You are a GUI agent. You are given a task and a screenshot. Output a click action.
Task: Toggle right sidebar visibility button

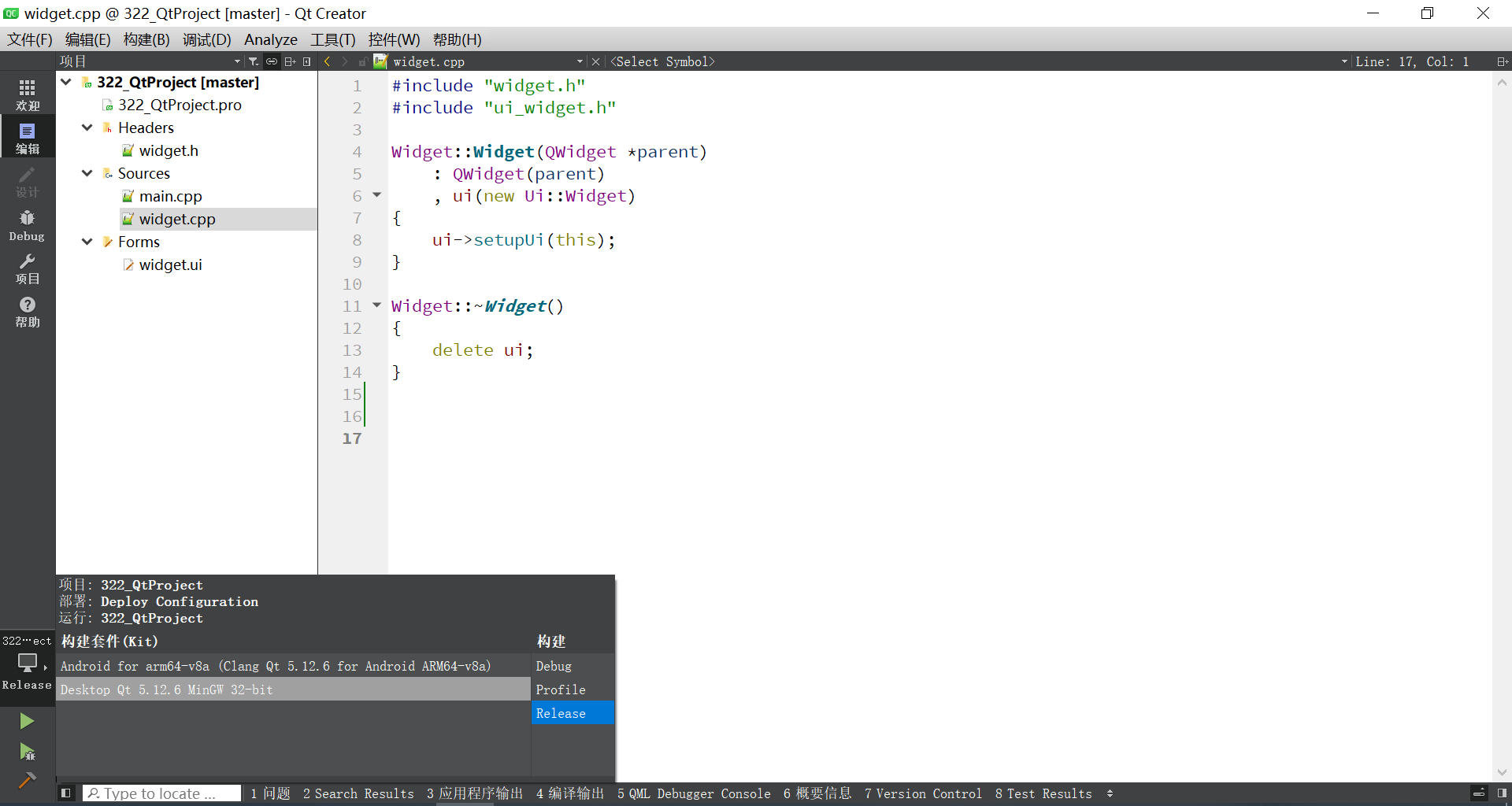(x=1502, y=793)
